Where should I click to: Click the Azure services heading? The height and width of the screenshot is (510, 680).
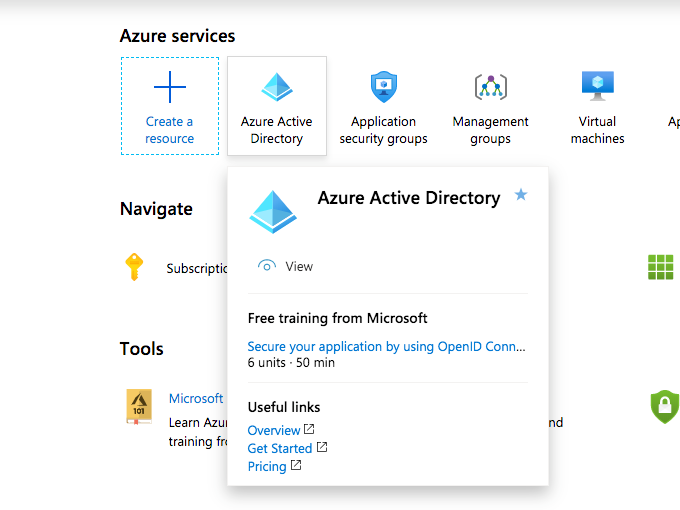click(177, 36)
